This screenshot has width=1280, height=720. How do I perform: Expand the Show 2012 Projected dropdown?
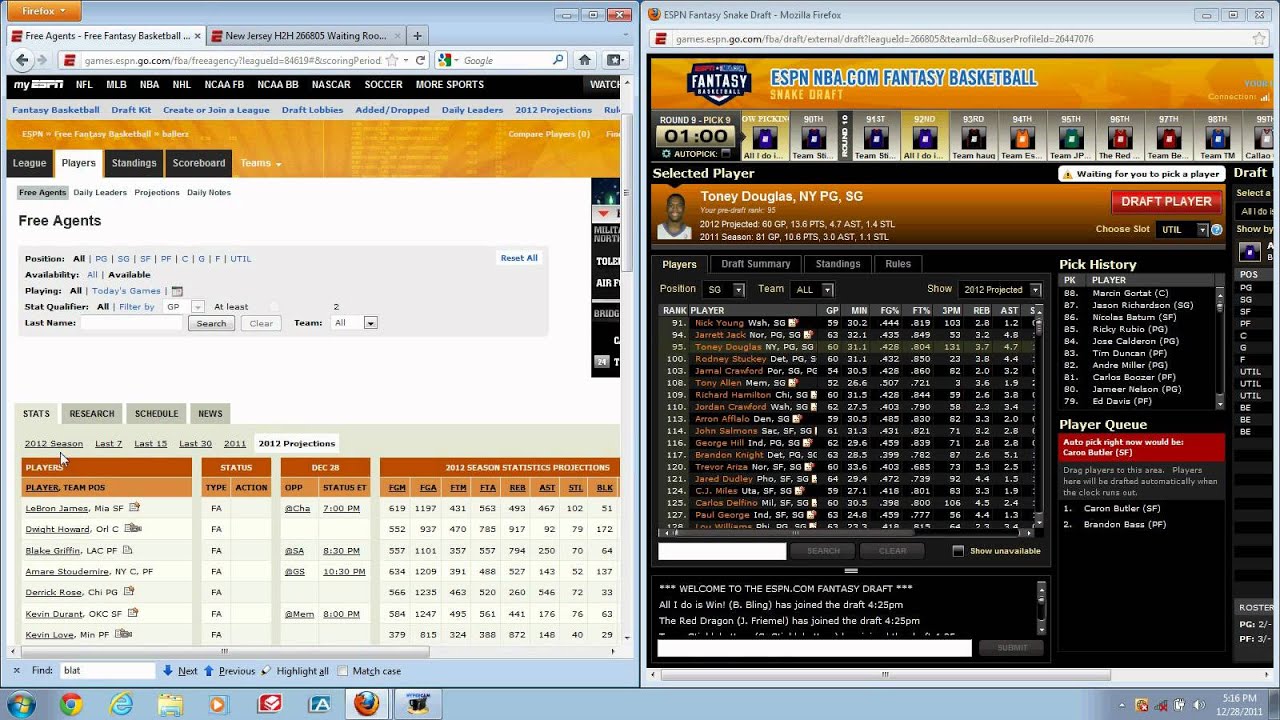click(1000, 289)
